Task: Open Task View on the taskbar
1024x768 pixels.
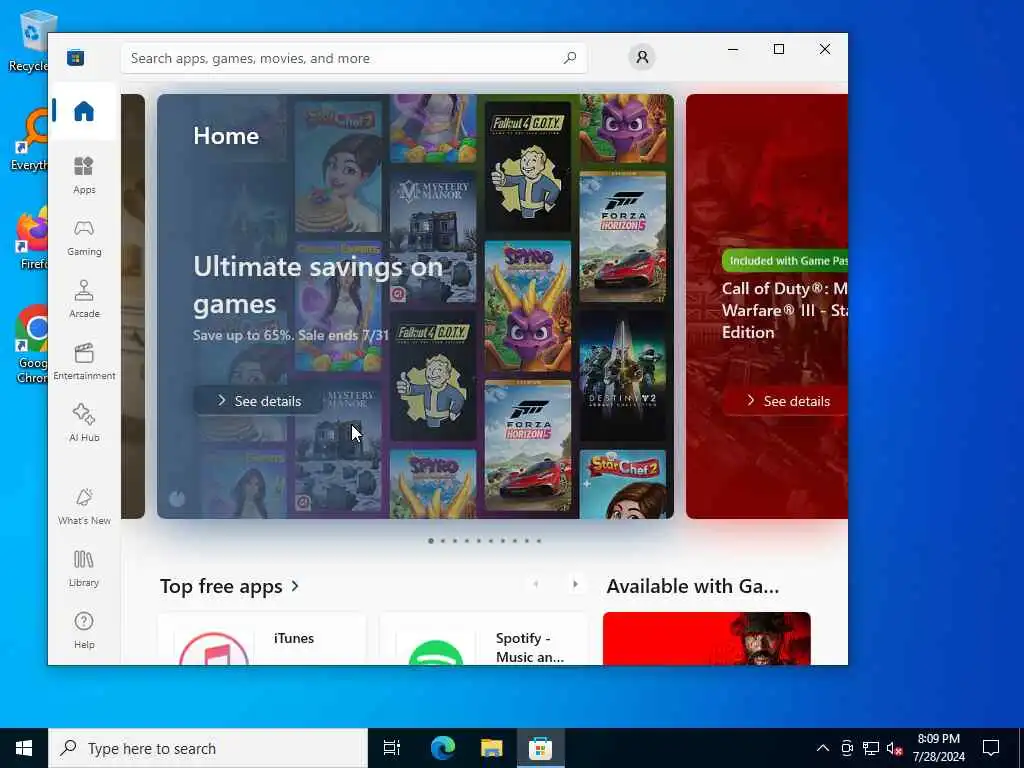Action: coord(392,748)
